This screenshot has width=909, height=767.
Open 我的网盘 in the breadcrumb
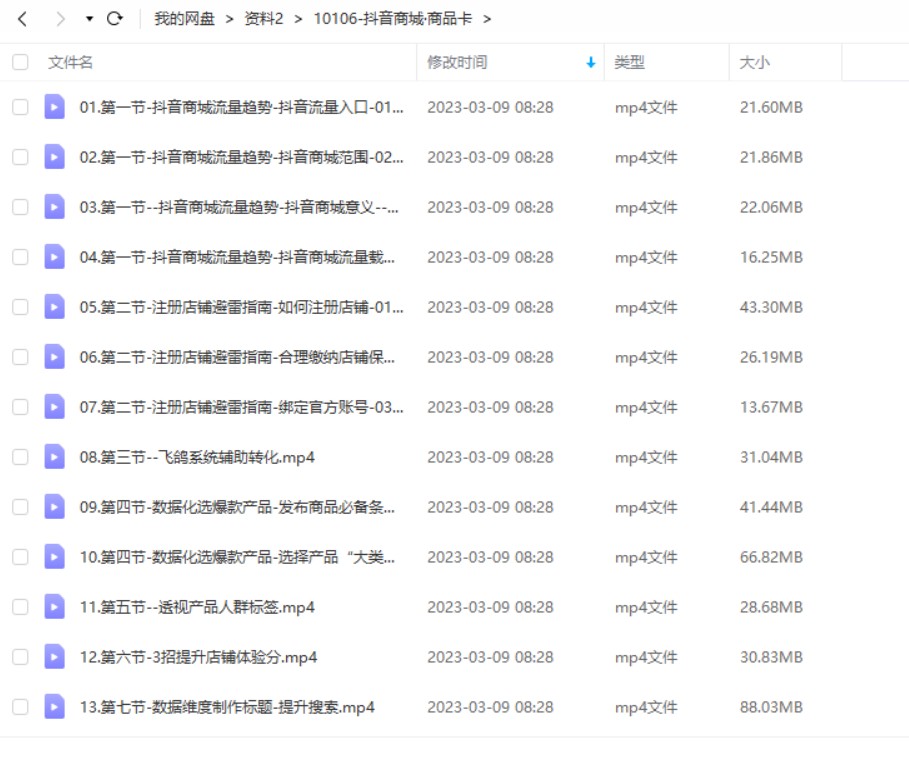click(184, 19)
